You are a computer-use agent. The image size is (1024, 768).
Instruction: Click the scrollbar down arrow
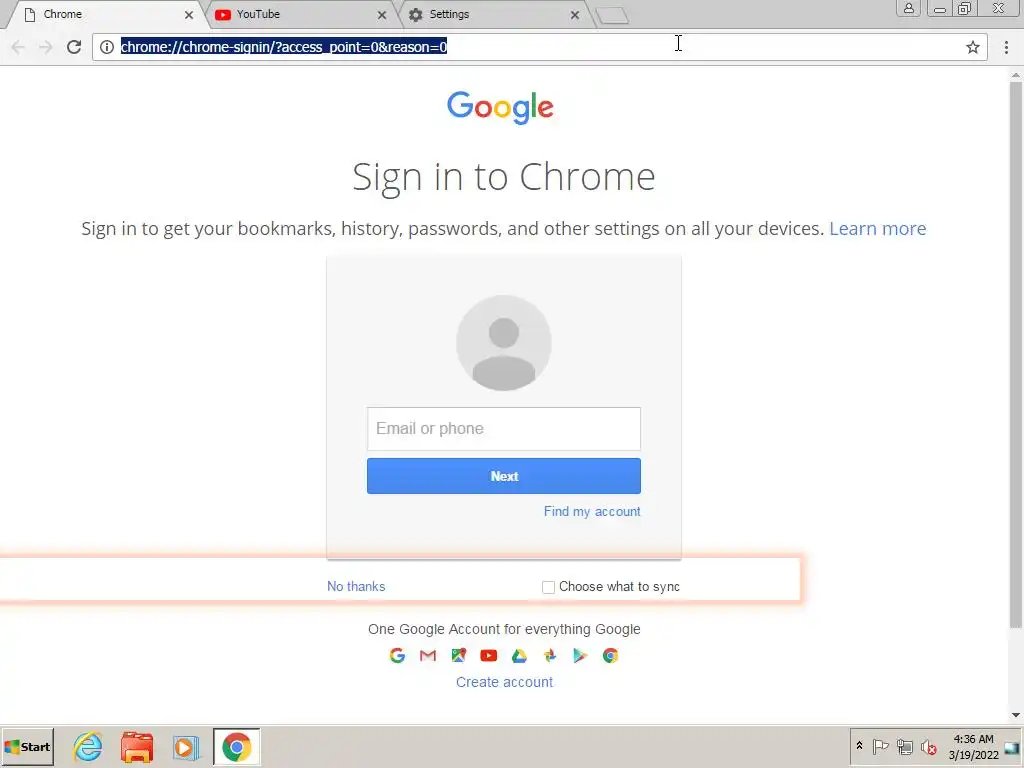1016,715
